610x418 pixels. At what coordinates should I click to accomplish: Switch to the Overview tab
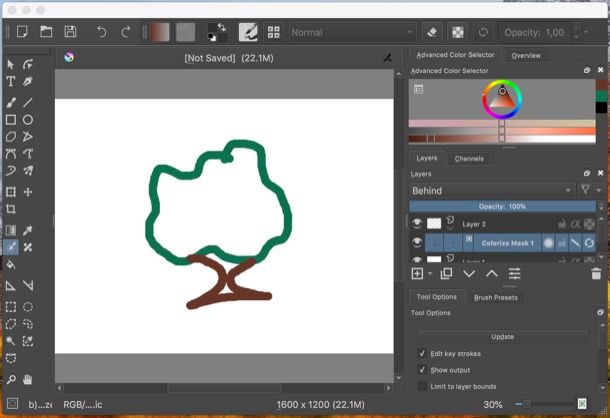click(x=526, y=55)
